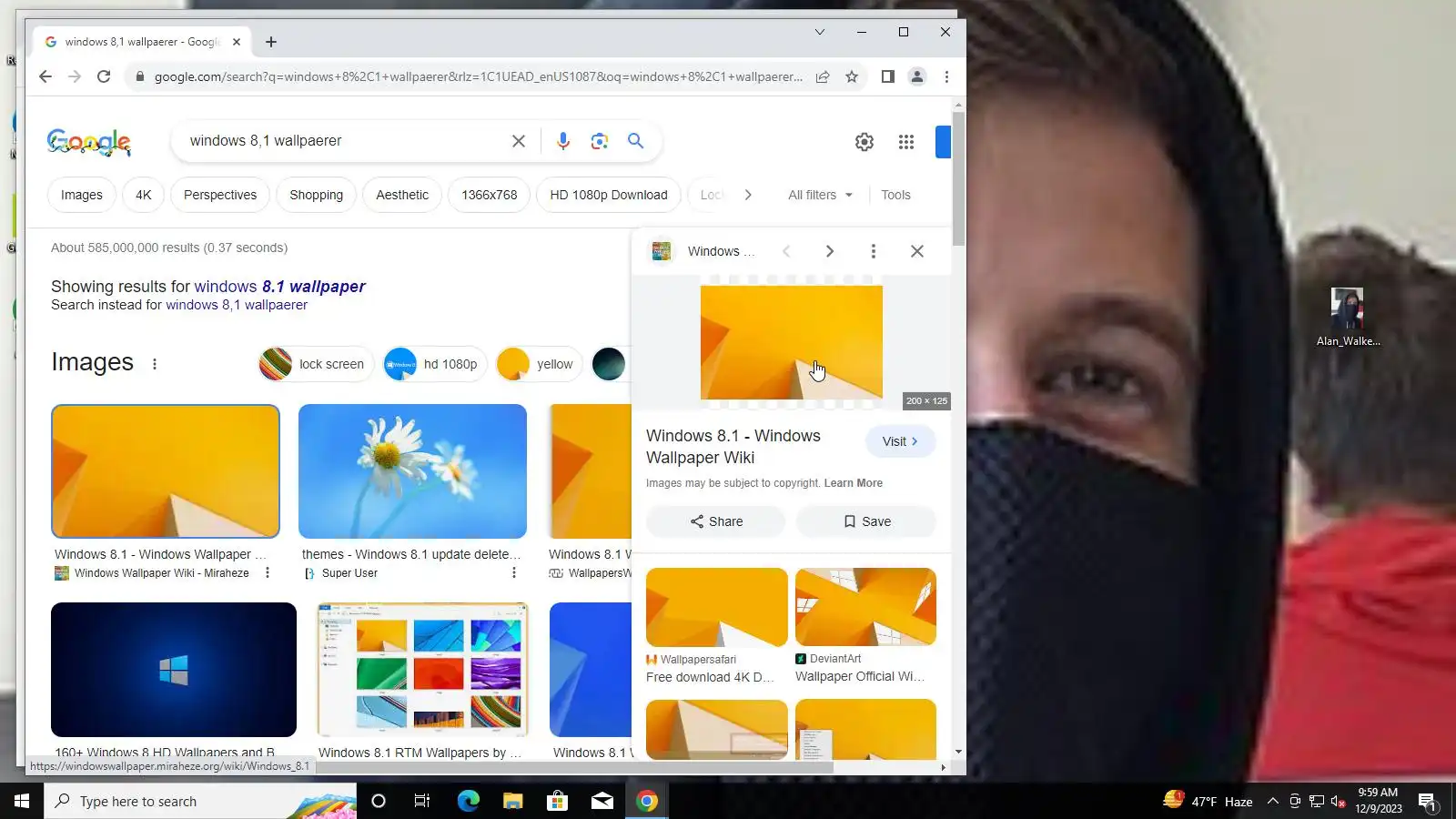The image size is (1456, 819).
Task: Open the Chrome profile avatar
Action: (917, 77)
